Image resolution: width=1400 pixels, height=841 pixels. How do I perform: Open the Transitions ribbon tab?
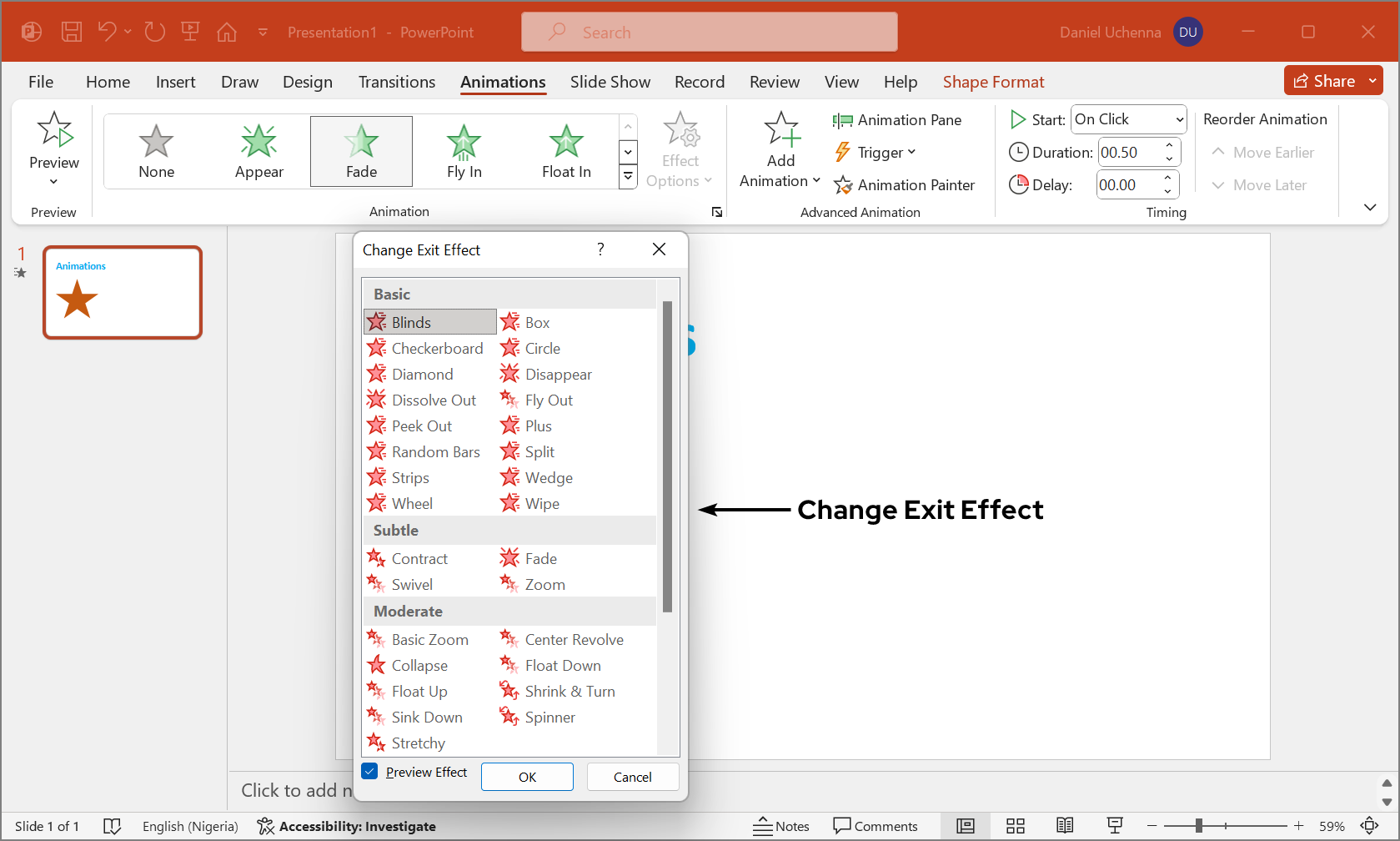pos(397,82)
